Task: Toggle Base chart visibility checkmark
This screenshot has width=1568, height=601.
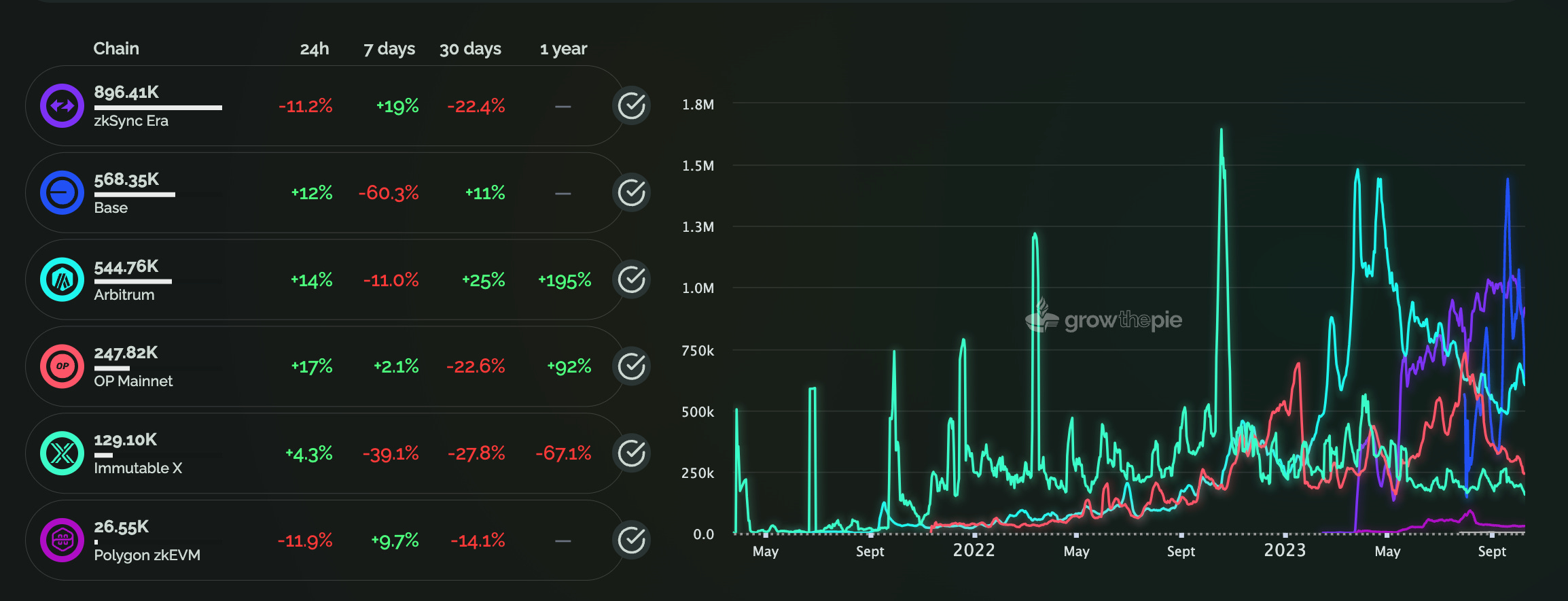Action: point(632,193)
